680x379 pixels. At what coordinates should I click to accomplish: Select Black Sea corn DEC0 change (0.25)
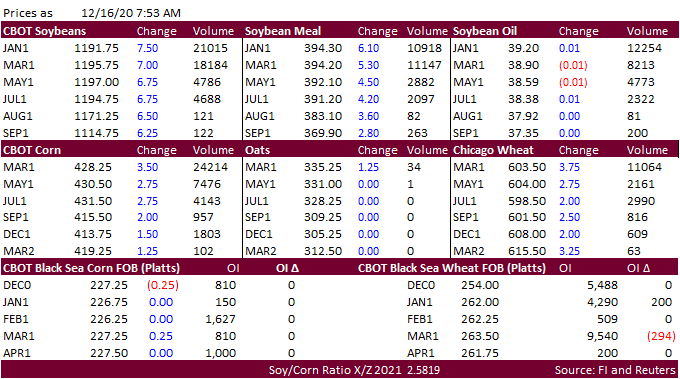163,285
